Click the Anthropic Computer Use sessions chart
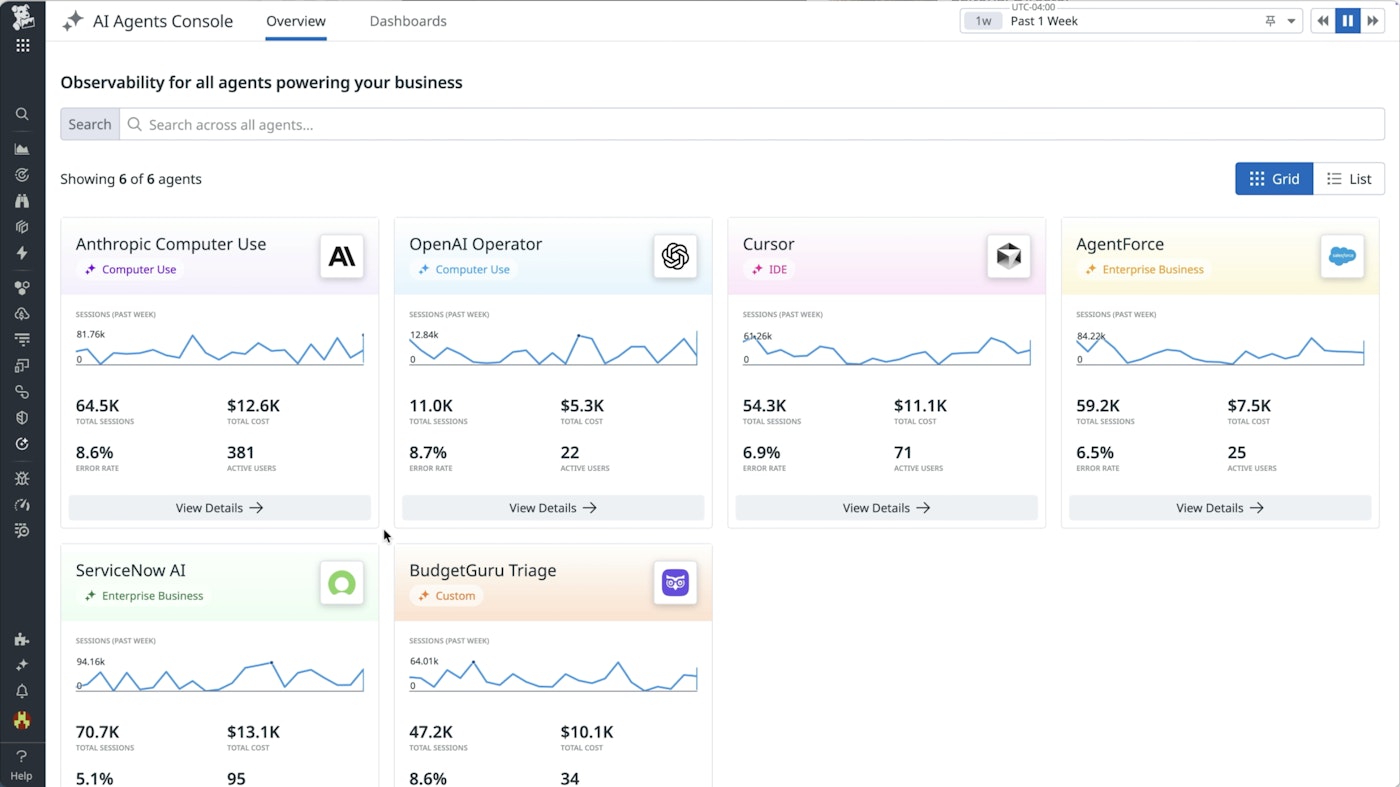 pos(220,349)
